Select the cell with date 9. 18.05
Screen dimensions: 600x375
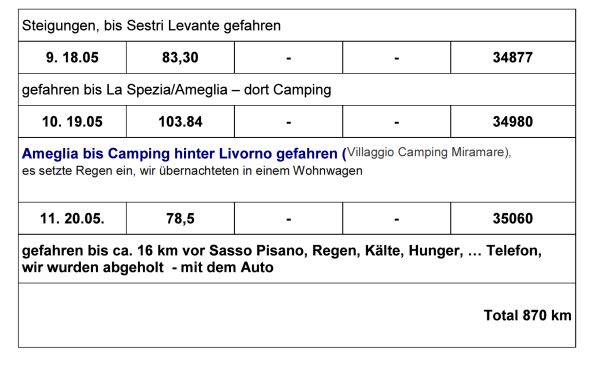72,57
